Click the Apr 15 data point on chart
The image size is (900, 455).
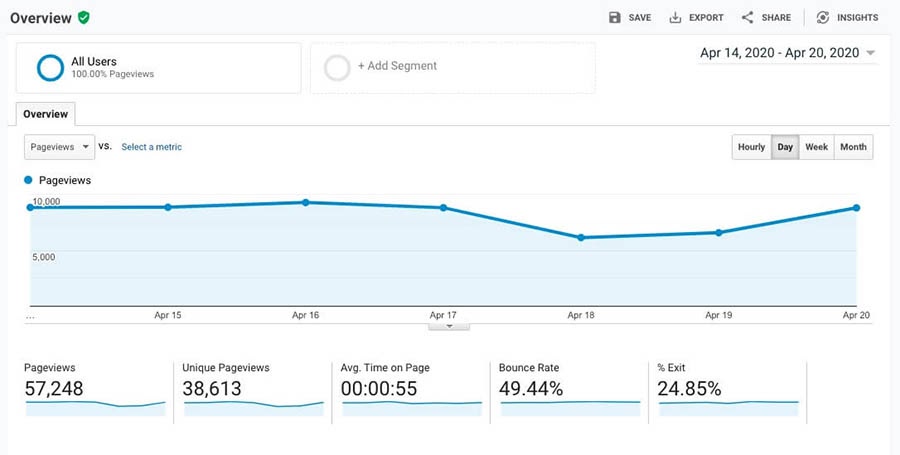tap(168, 207)
